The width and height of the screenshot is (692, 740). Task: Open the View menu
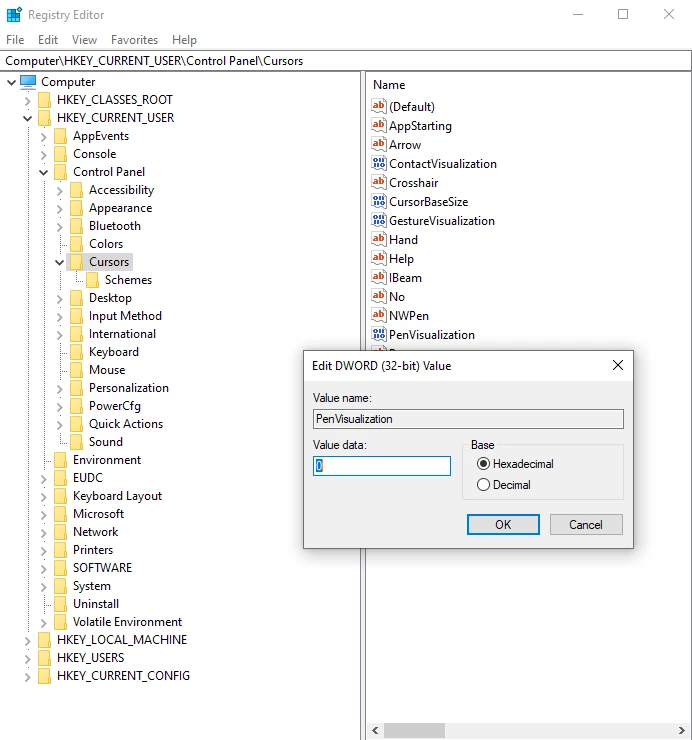(x=84, y=40)
